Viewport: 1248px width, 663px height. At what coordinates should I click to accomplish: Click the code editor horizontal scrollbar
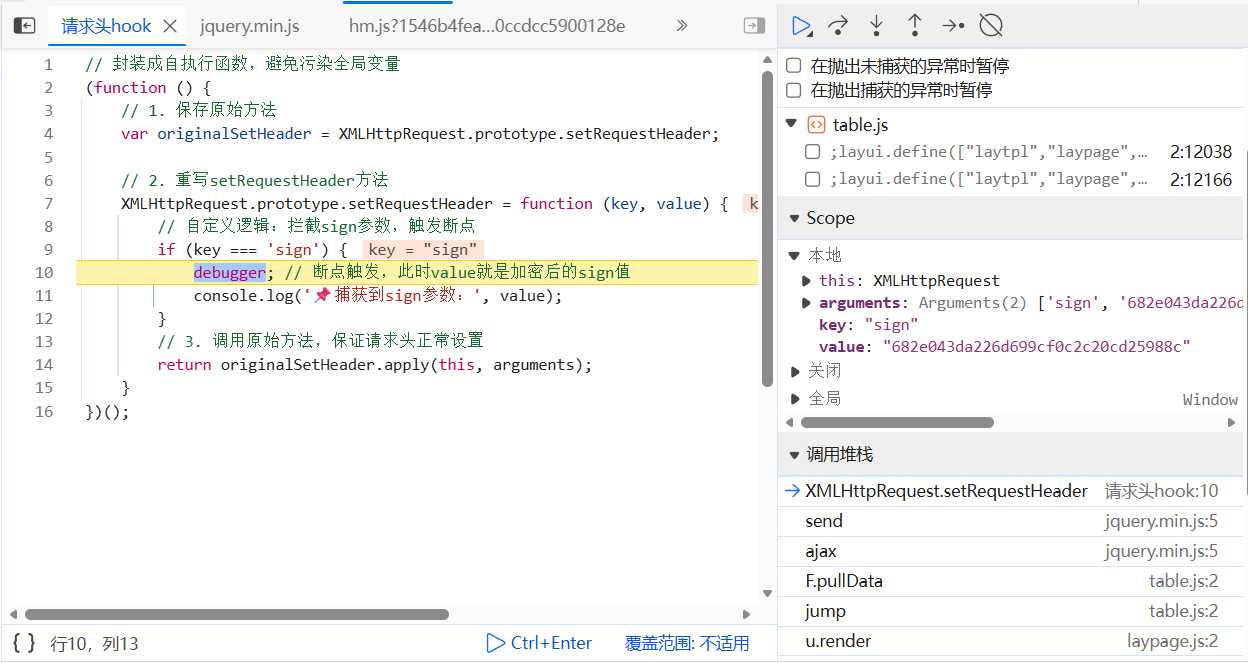[237, 614]
